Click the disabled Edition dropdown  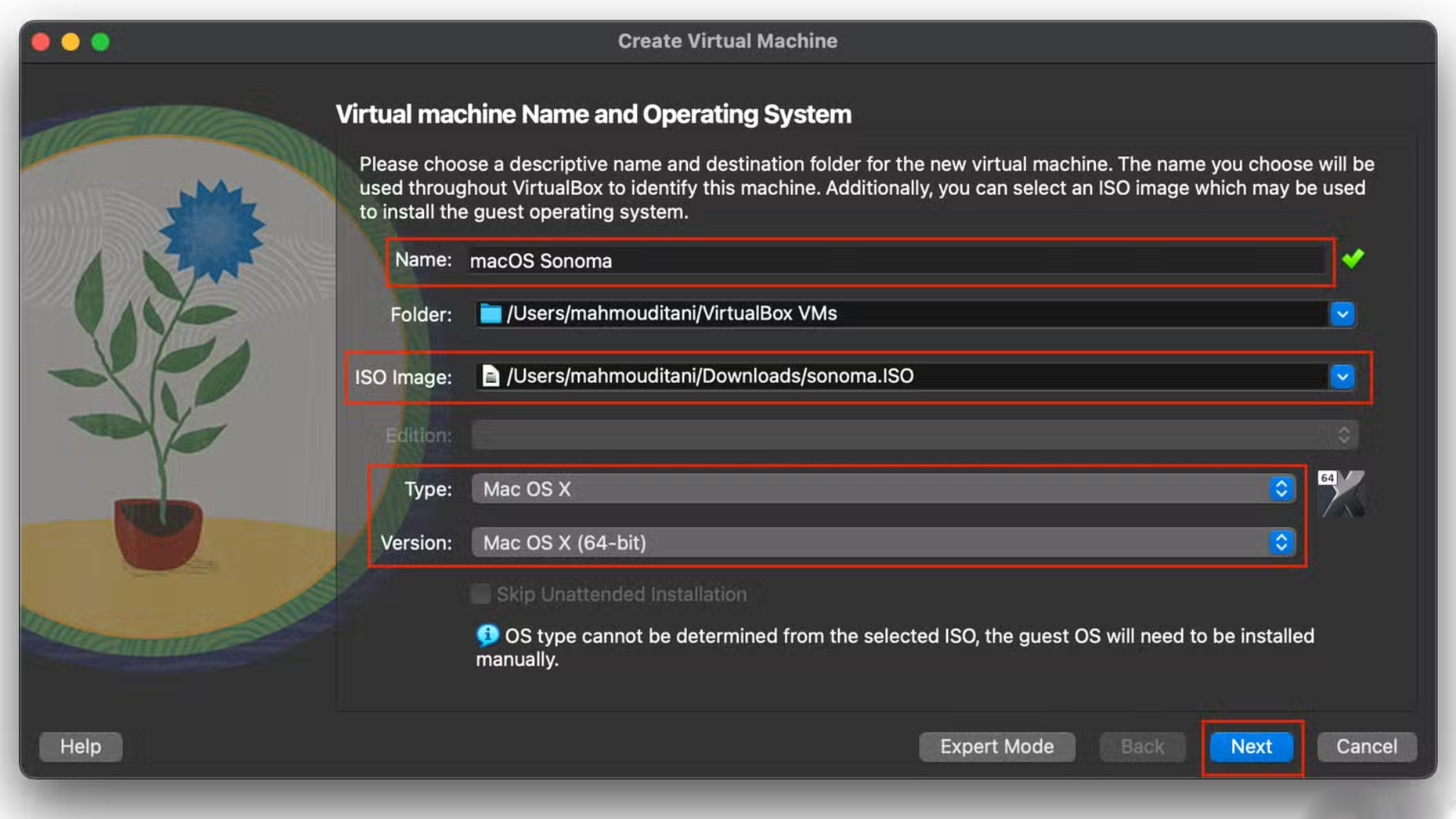point(915,435)
